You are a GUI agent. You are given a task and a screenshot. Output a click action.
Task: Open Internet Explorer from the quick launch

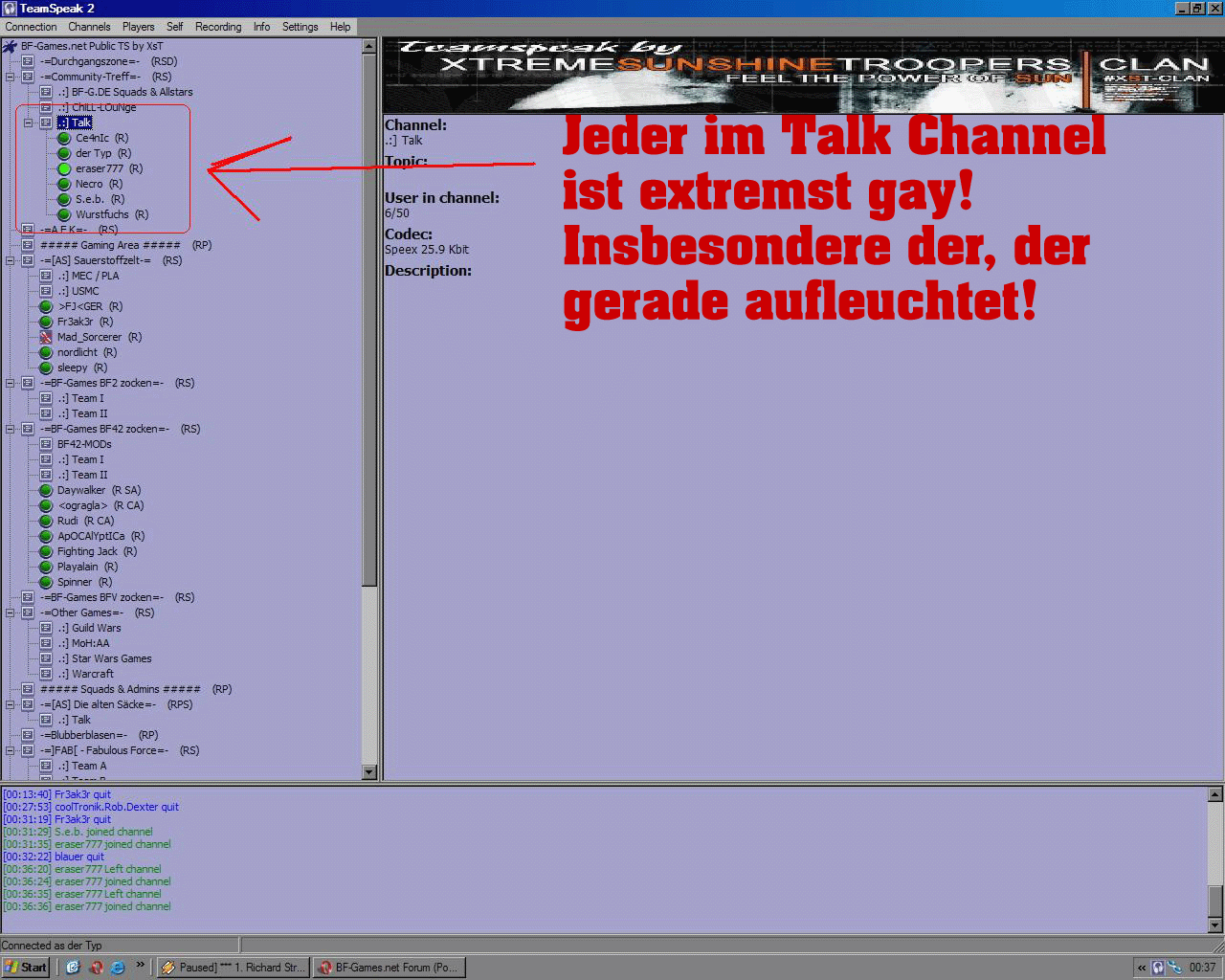(118, 968)
